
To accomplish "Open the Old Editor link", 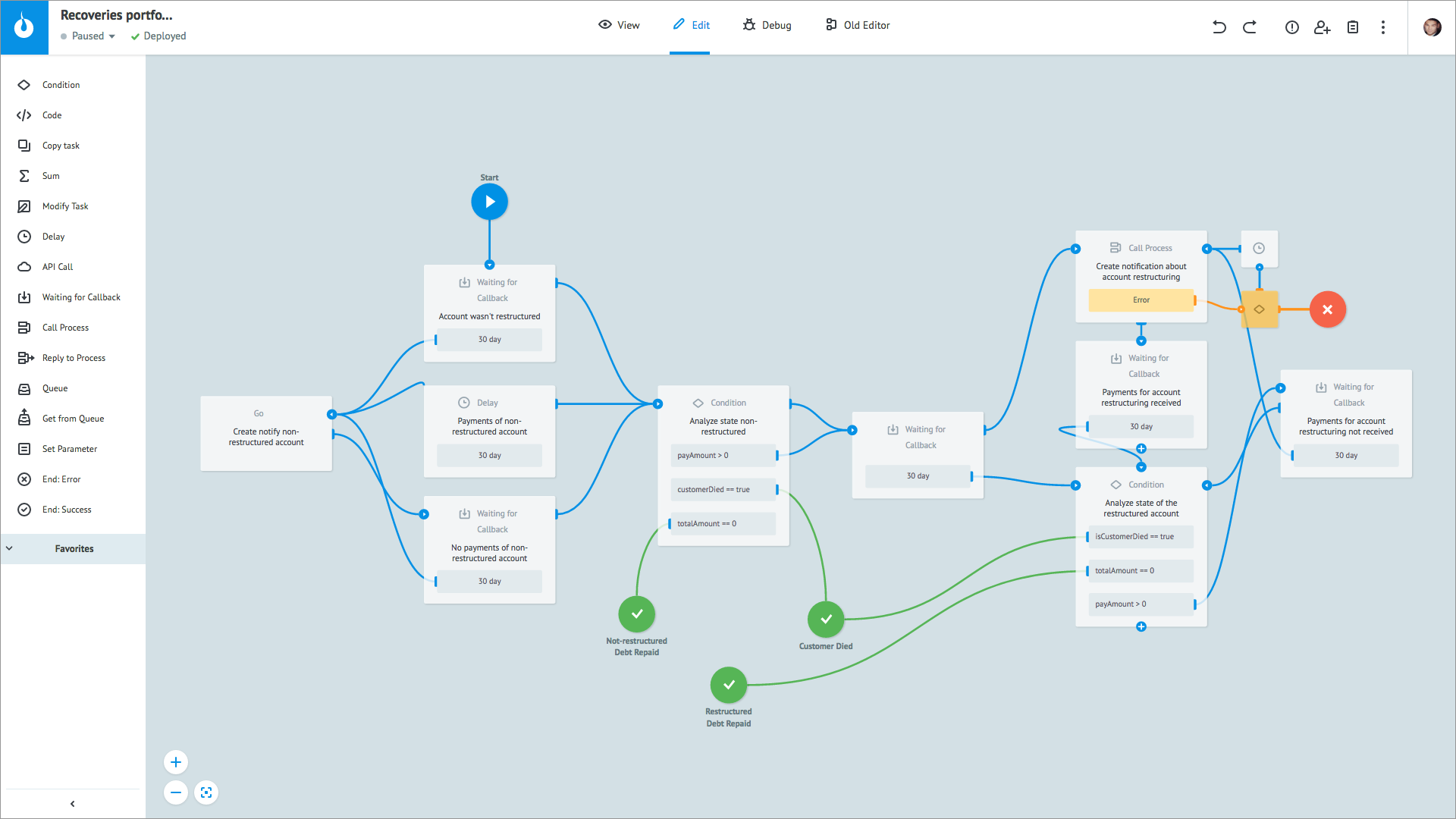I will [858, 25].
